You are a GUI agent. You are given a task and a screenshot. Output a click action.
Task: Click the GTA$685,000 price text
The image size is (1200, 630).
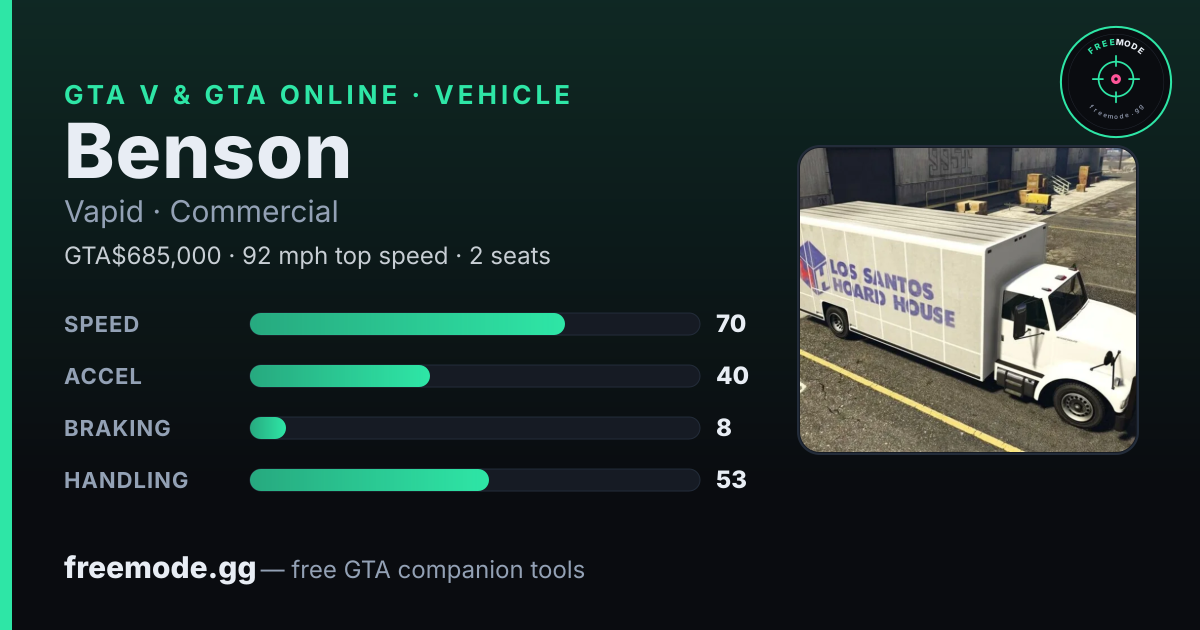click(x=142, y=256)
